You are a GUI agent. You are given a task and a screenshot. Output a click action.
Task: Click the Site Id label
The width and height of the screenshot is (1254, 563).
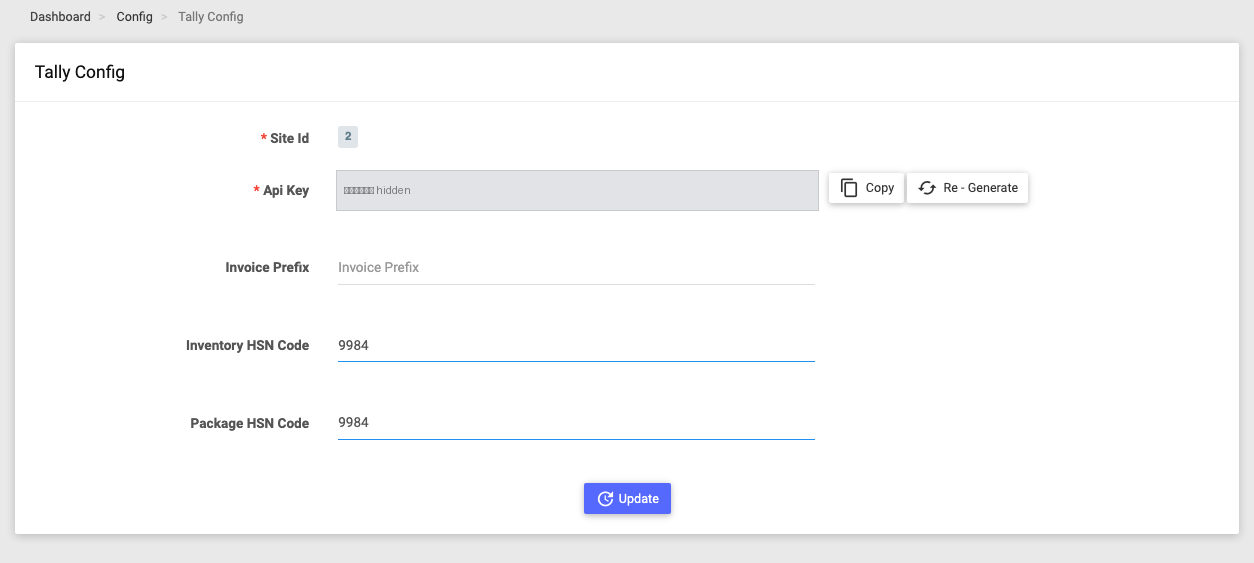pyautogui.click(x=289, y=138)
